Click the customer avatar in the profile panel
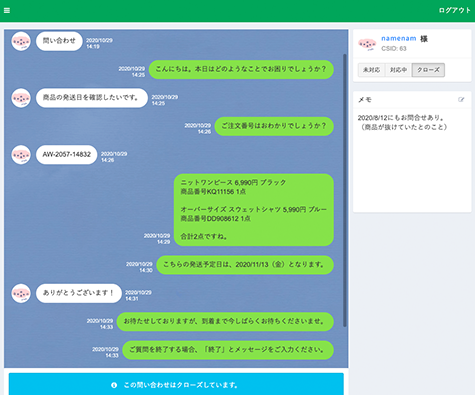 [367, 44]
